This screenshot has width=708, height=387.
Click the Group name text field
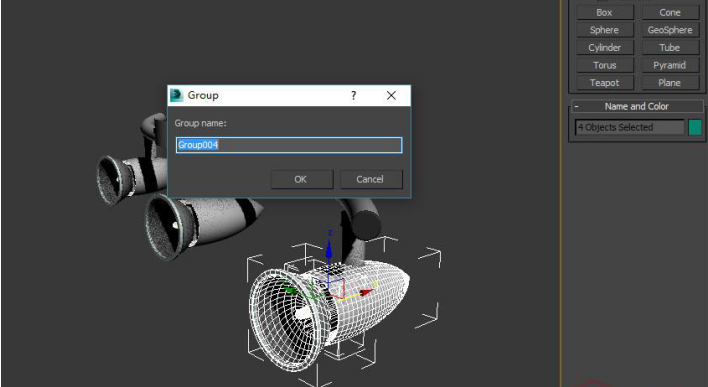pos(289,145)
